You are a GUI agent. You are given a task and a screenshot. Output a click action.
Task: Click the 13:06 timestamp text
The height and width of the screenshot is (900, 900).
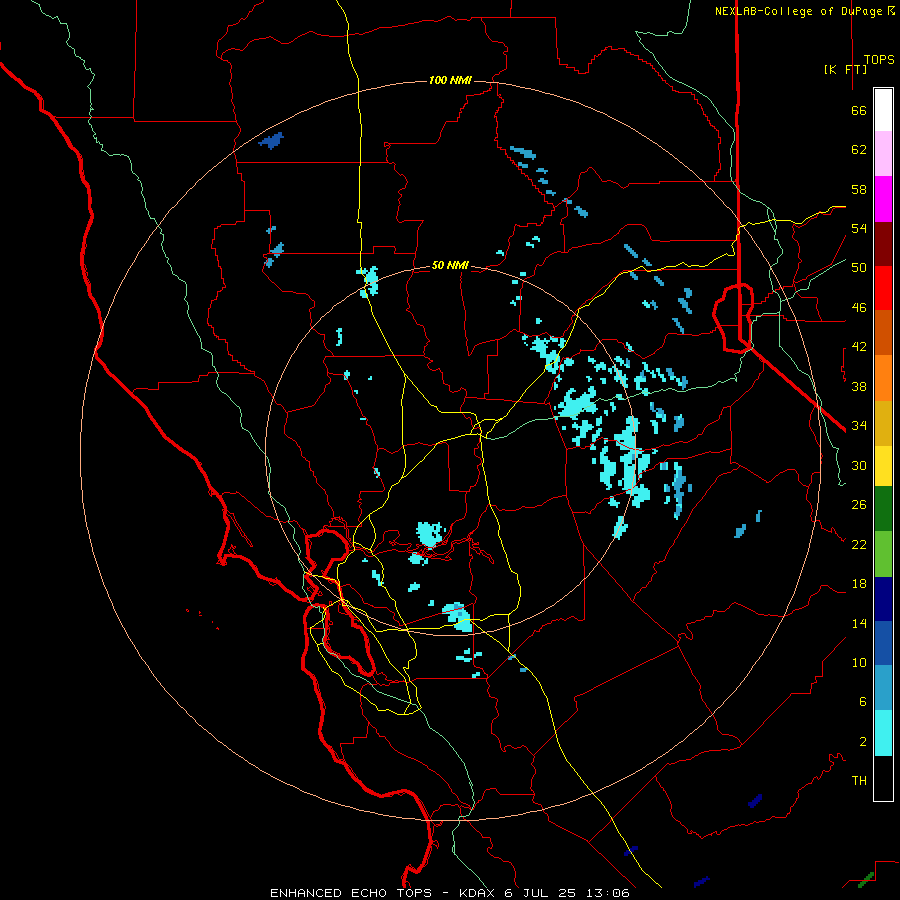(608, 893)
